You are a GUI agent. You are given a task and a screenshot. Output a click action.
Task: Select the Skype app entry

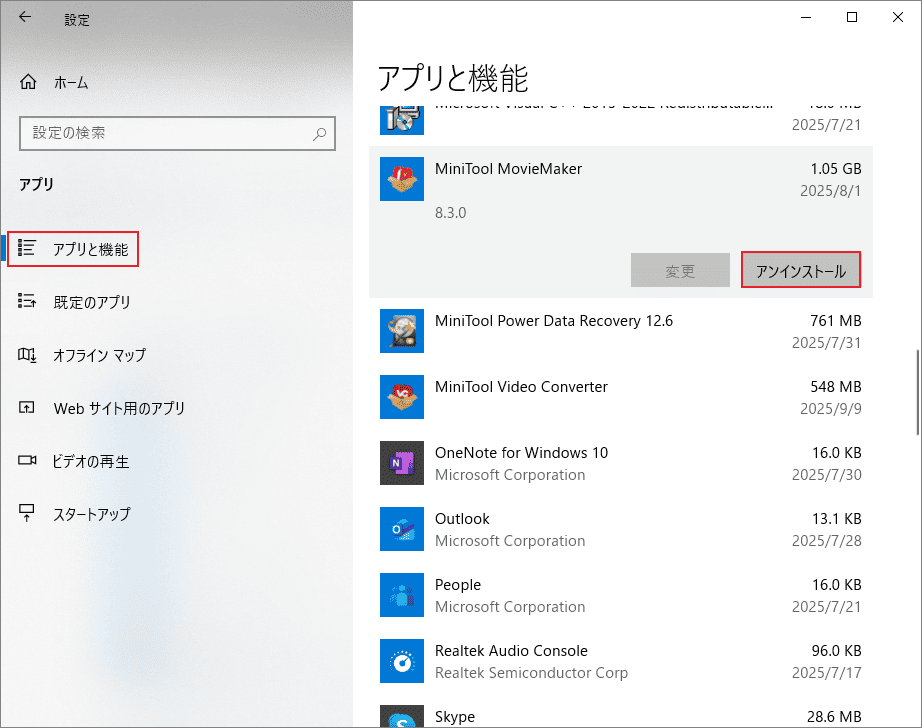[621, 712]
